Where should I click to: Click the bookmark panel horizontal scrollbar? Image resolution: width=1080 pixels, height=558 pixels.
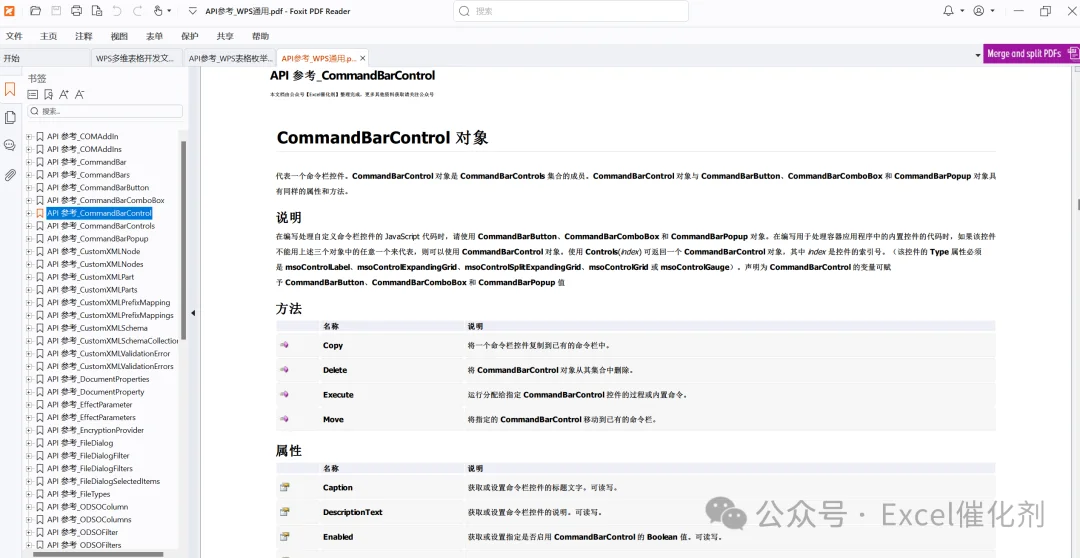[98, 554]
